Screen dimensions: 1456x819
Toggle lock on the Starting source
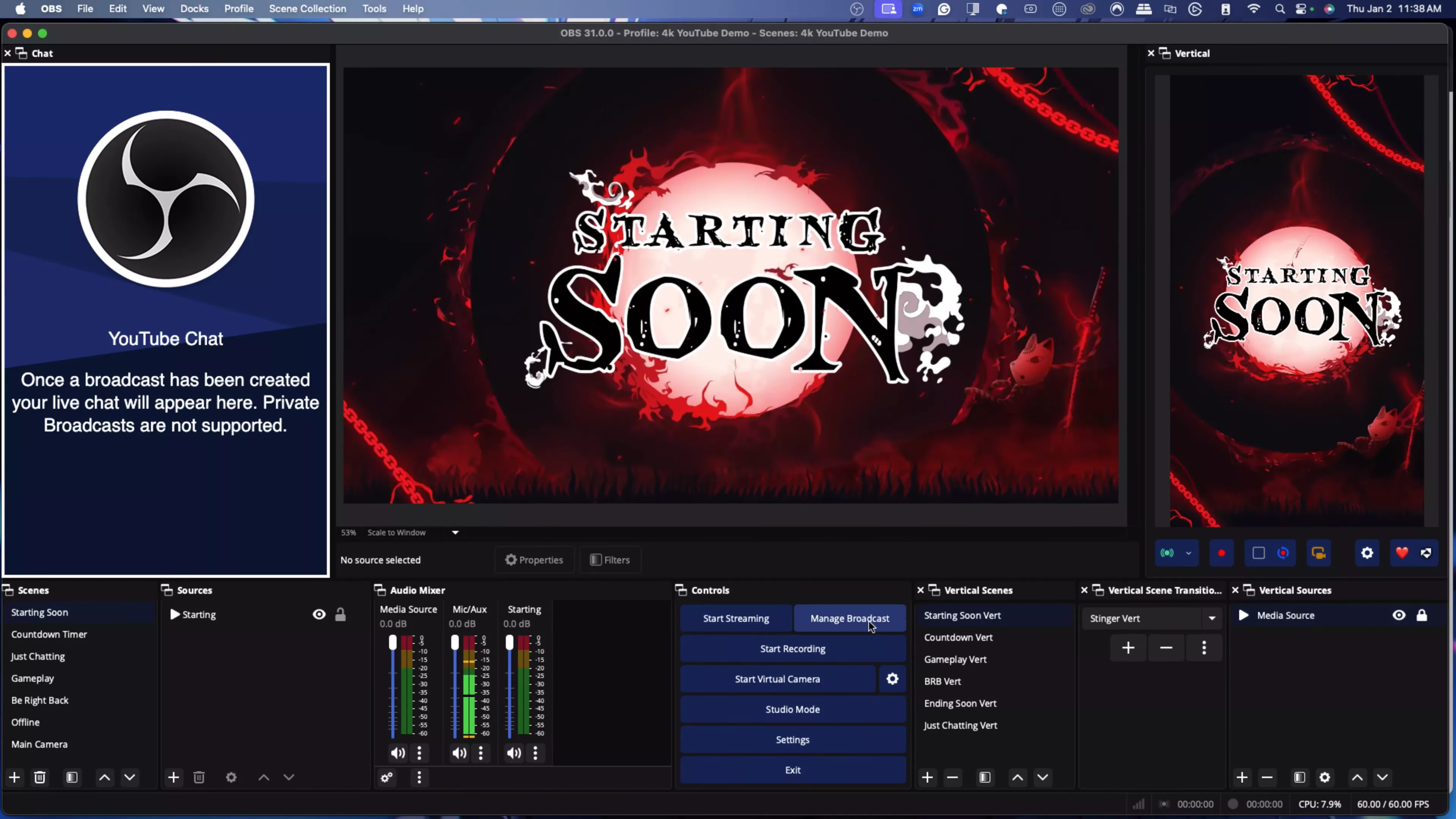[x=340, y=614]
